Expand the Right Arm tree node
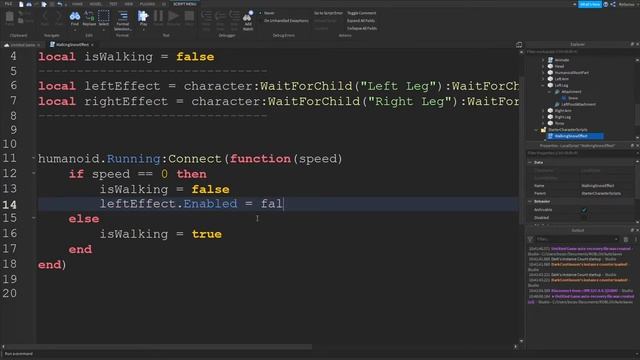The image size is (640, 360). click(x=543, y=111)
